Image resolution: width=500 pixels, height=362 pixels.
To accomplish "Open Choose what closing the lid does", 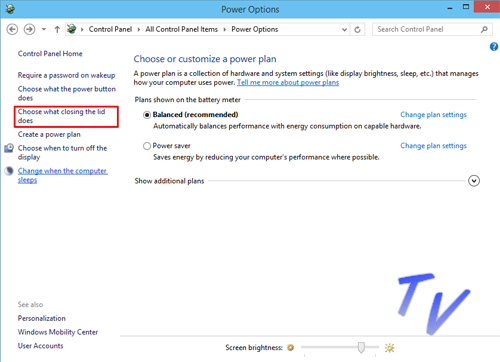I will click(x=62, y=116).
